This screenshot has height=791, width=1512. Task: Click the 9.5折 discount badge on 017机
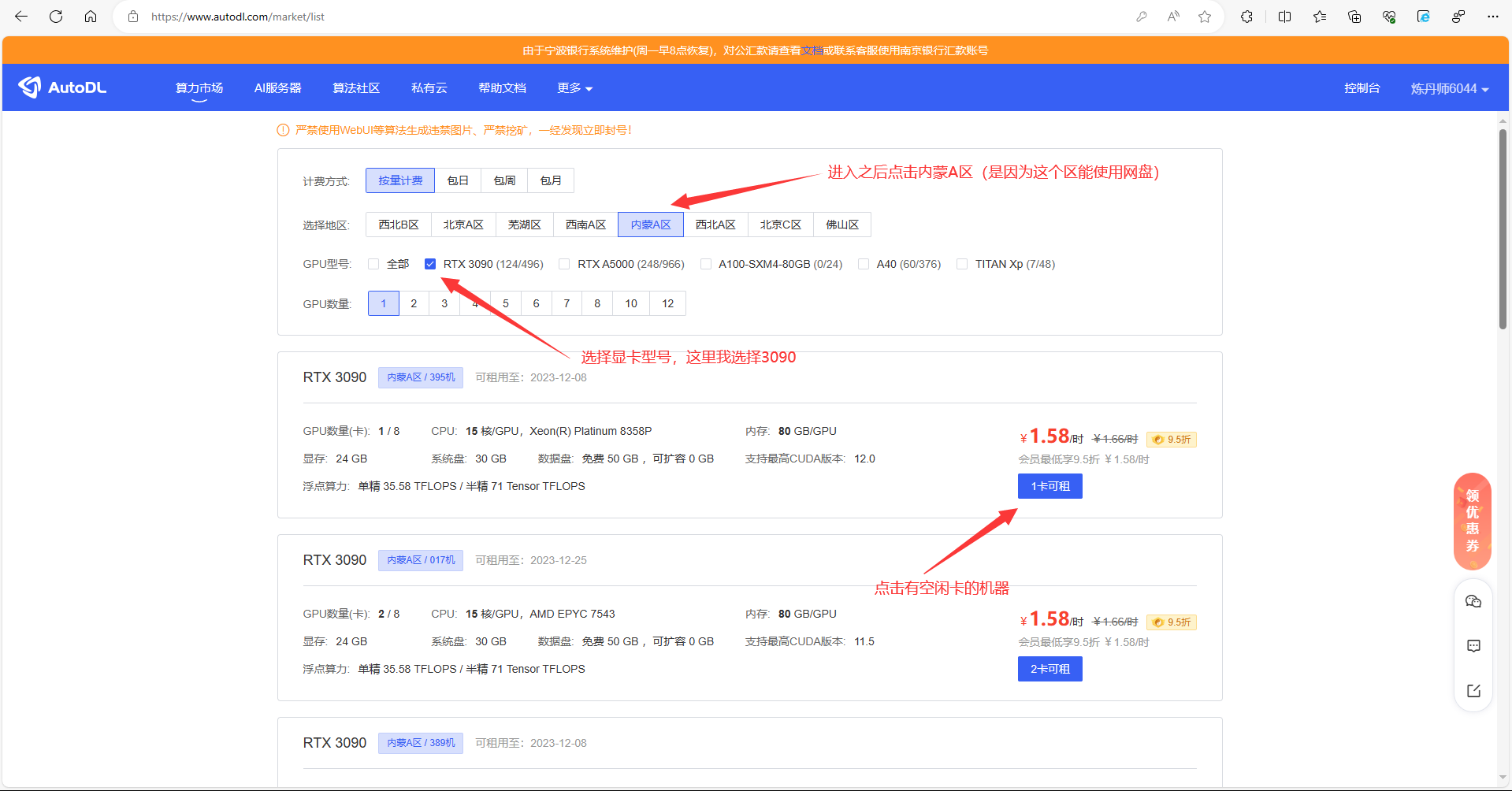(1172, 622)
